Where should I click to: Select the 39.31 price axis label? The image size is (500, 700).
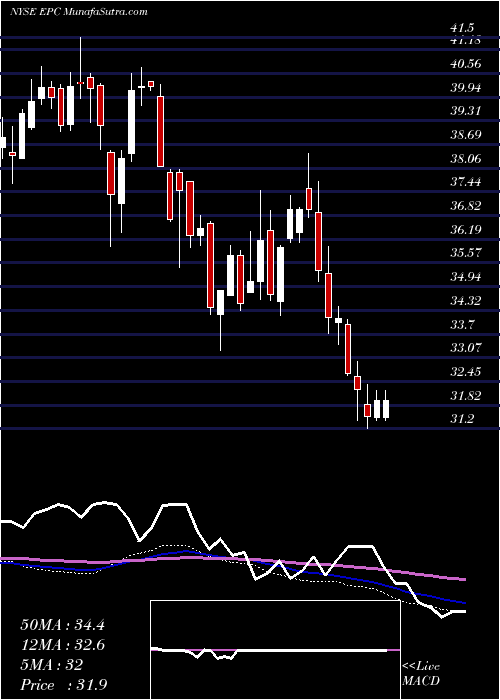(x=465, y=111)
